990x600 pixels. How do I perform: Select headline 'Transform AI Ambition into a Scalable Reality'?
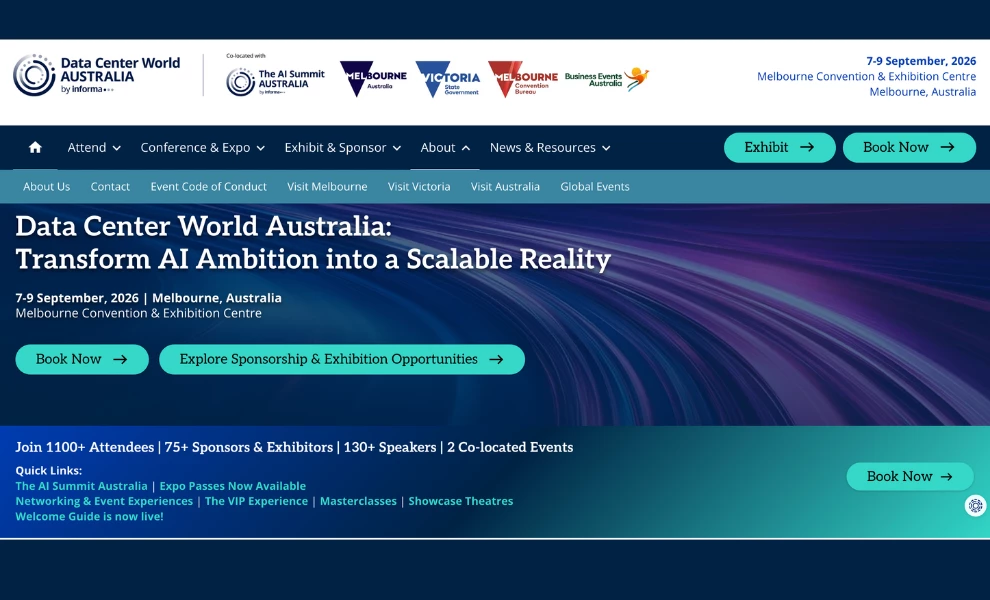313,260
